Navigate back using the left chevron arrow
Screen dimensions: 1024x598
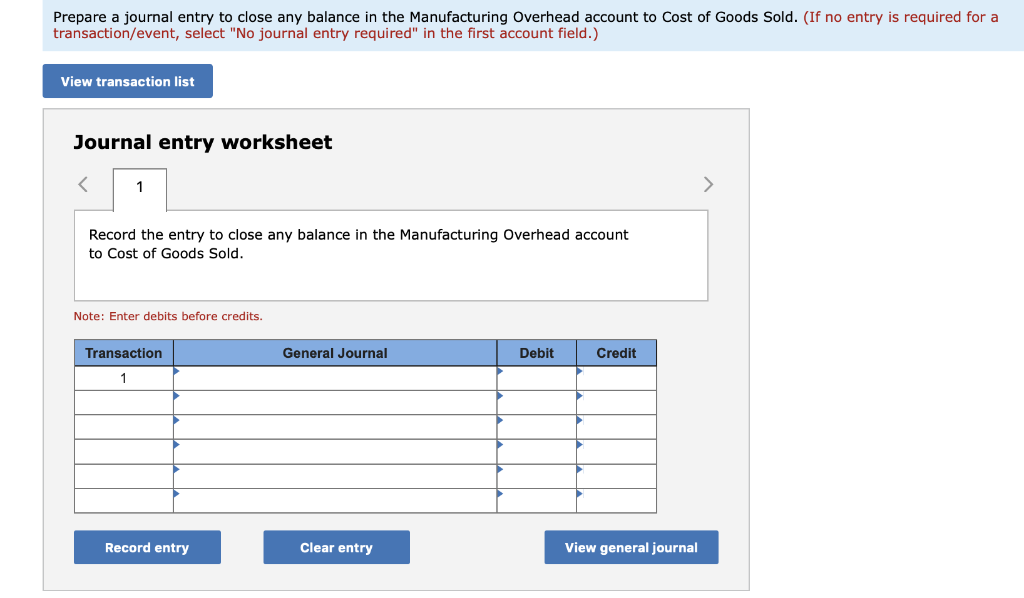click(x=82, y=184)
